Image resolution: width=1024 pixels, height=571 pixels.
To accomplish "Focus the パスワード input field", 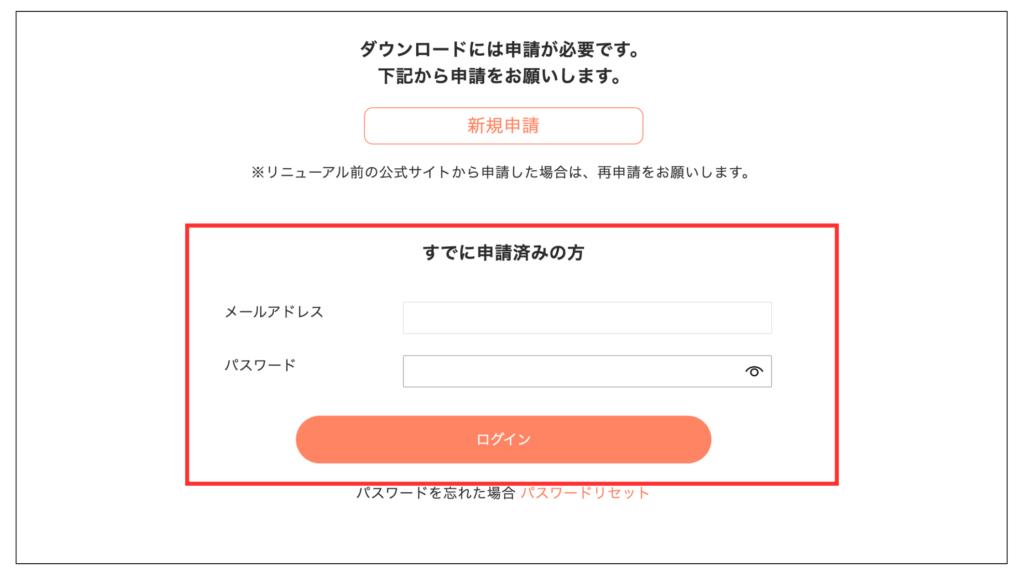I will 570,371.
